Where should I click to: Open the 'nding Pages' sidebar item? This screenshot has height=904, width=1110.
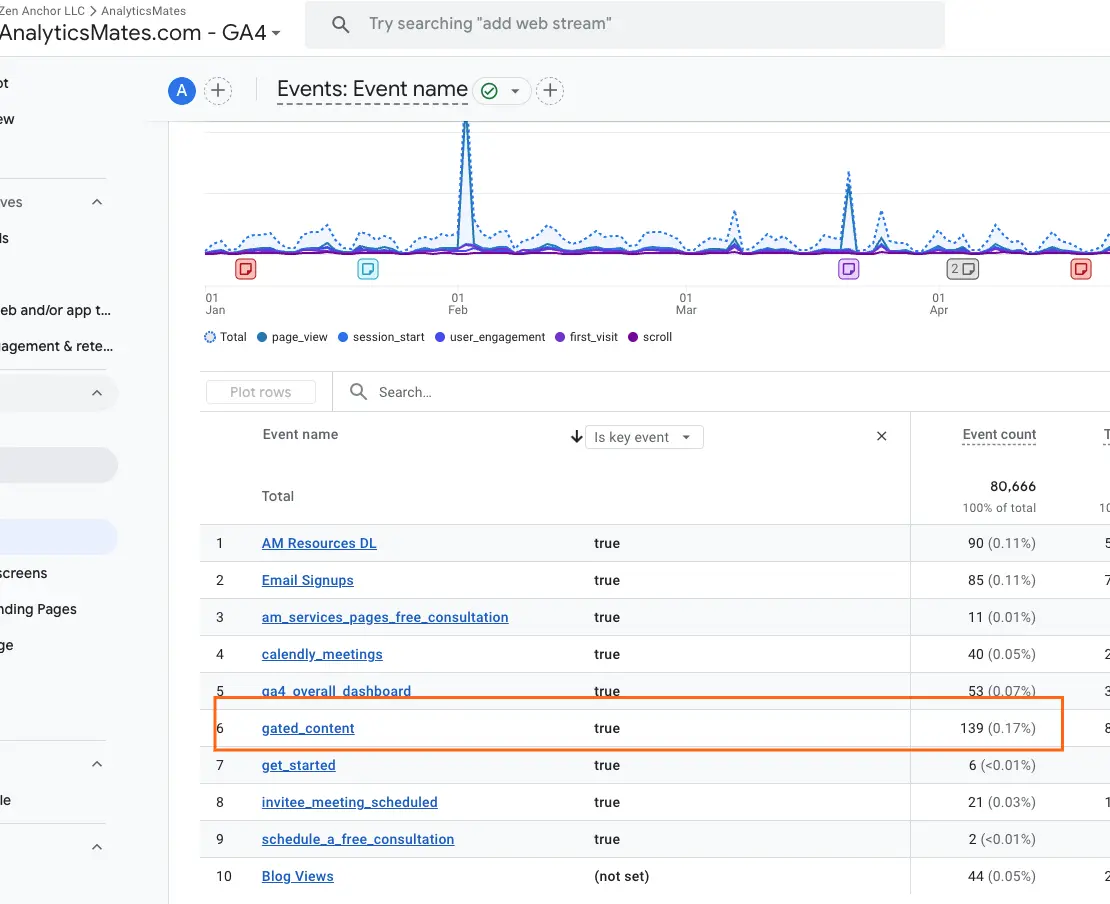(38, 610)
